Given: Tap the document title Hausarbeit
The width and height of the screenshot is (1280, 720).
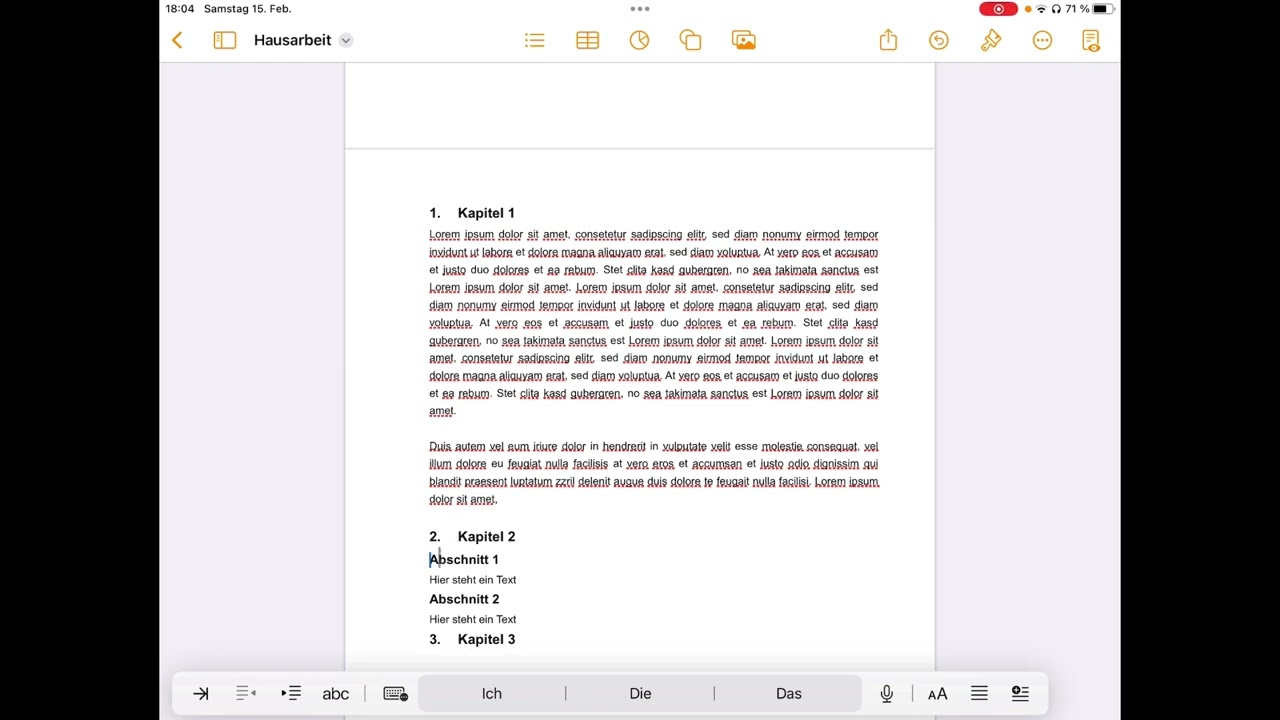Looking at the screenshot, I should 292,40.
